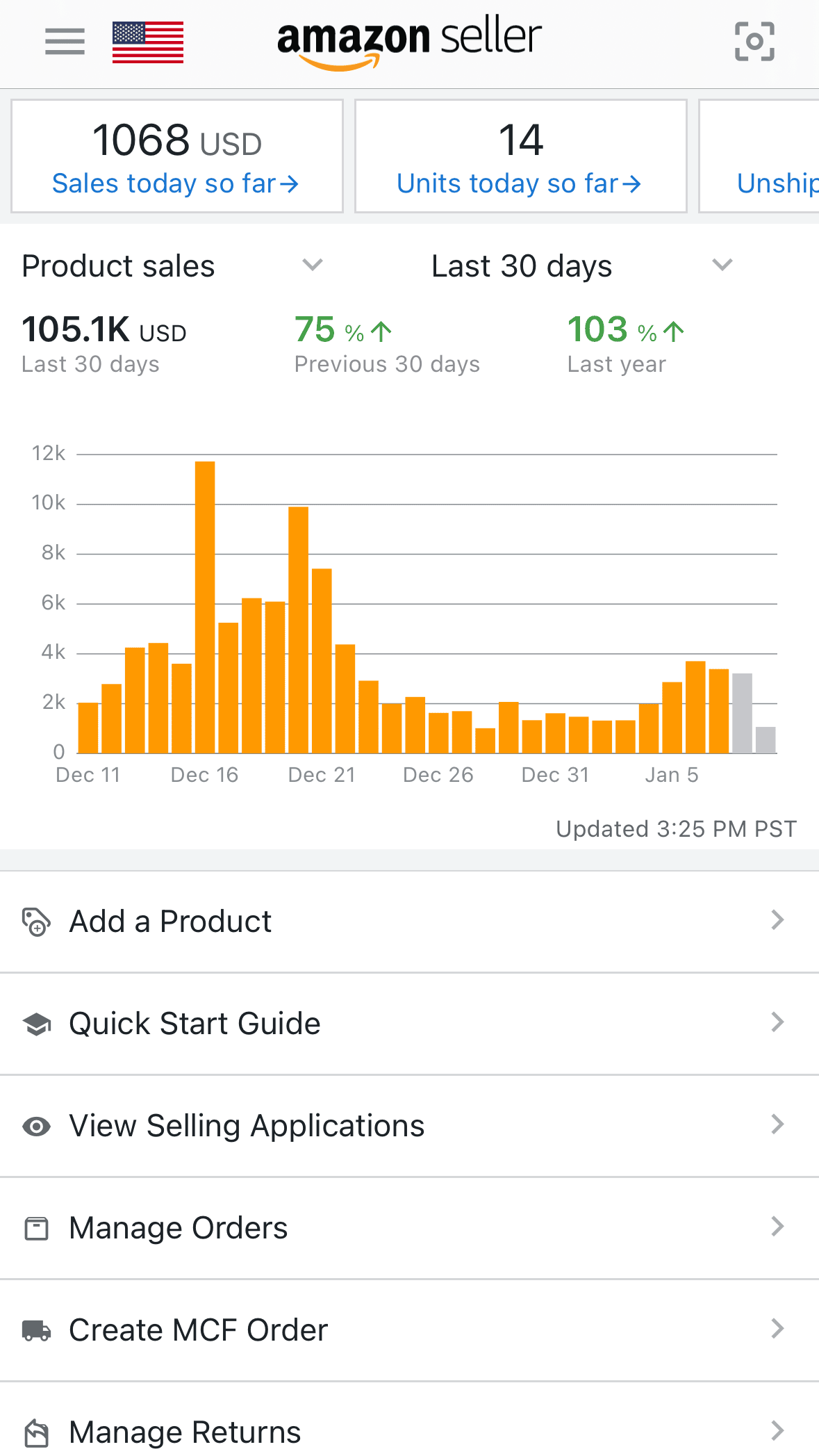Open the hamburger navigation menu
This screenshot has height=1456, width=819.
[x=65, y=42]
